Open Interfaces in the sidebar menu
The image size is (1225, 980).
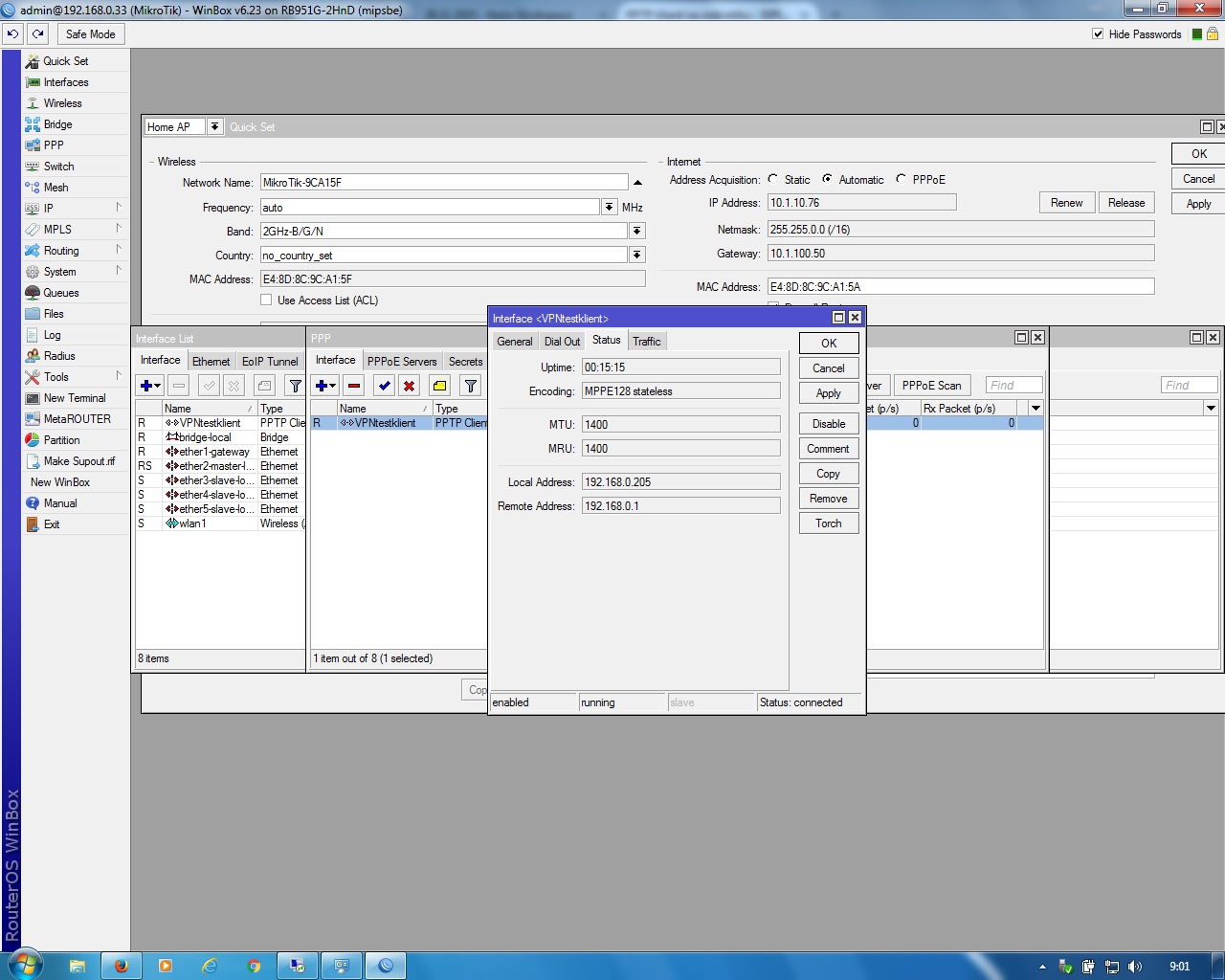click(66, 82)
